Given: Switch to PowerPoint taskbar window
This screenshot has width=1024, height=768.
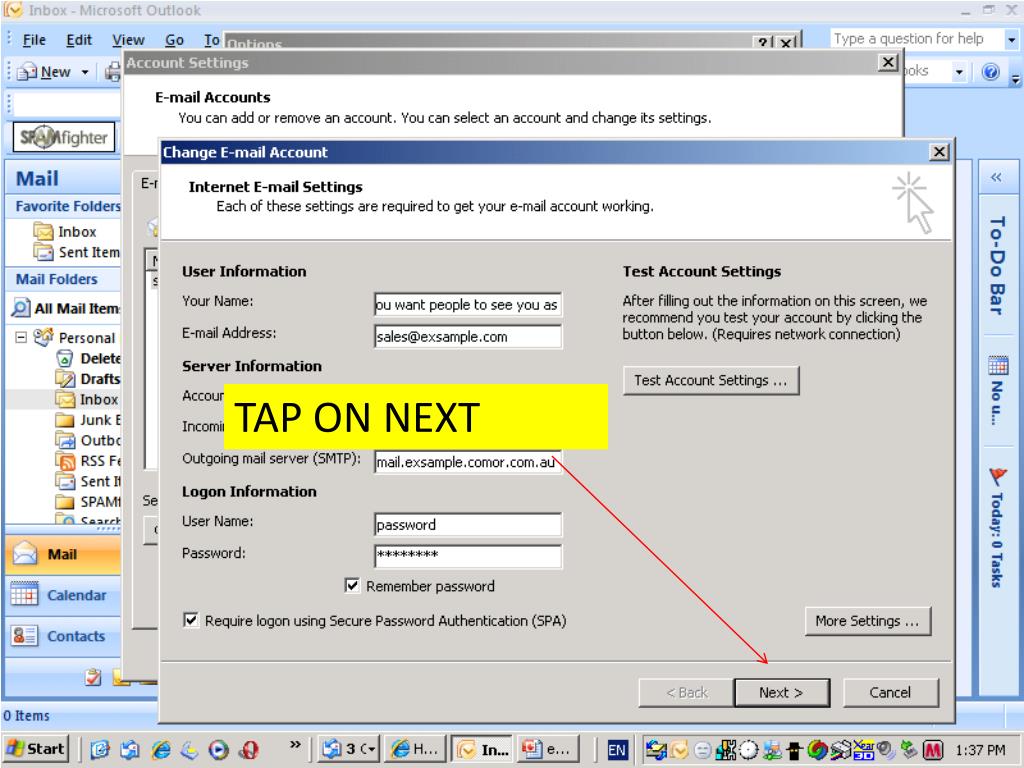Looking at the screenshot, I should 547,749.
